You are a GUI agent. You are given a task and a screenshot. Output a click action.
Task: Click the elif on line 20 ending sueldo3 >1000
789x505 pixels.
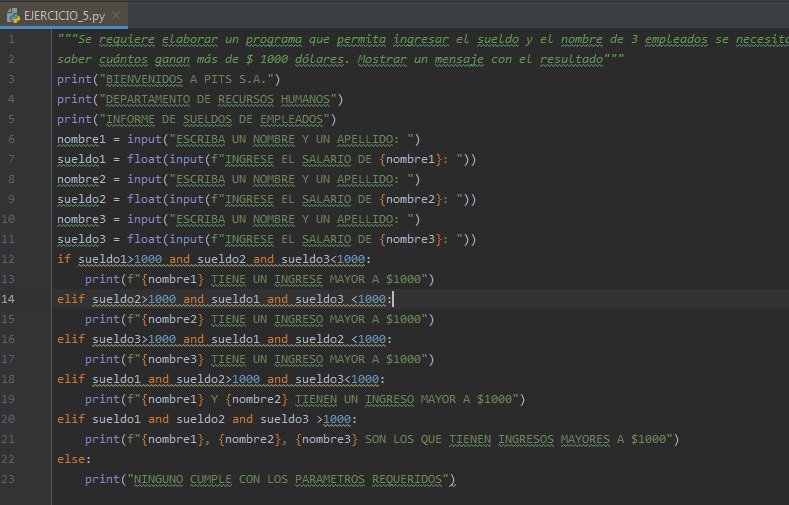(207, 419)
